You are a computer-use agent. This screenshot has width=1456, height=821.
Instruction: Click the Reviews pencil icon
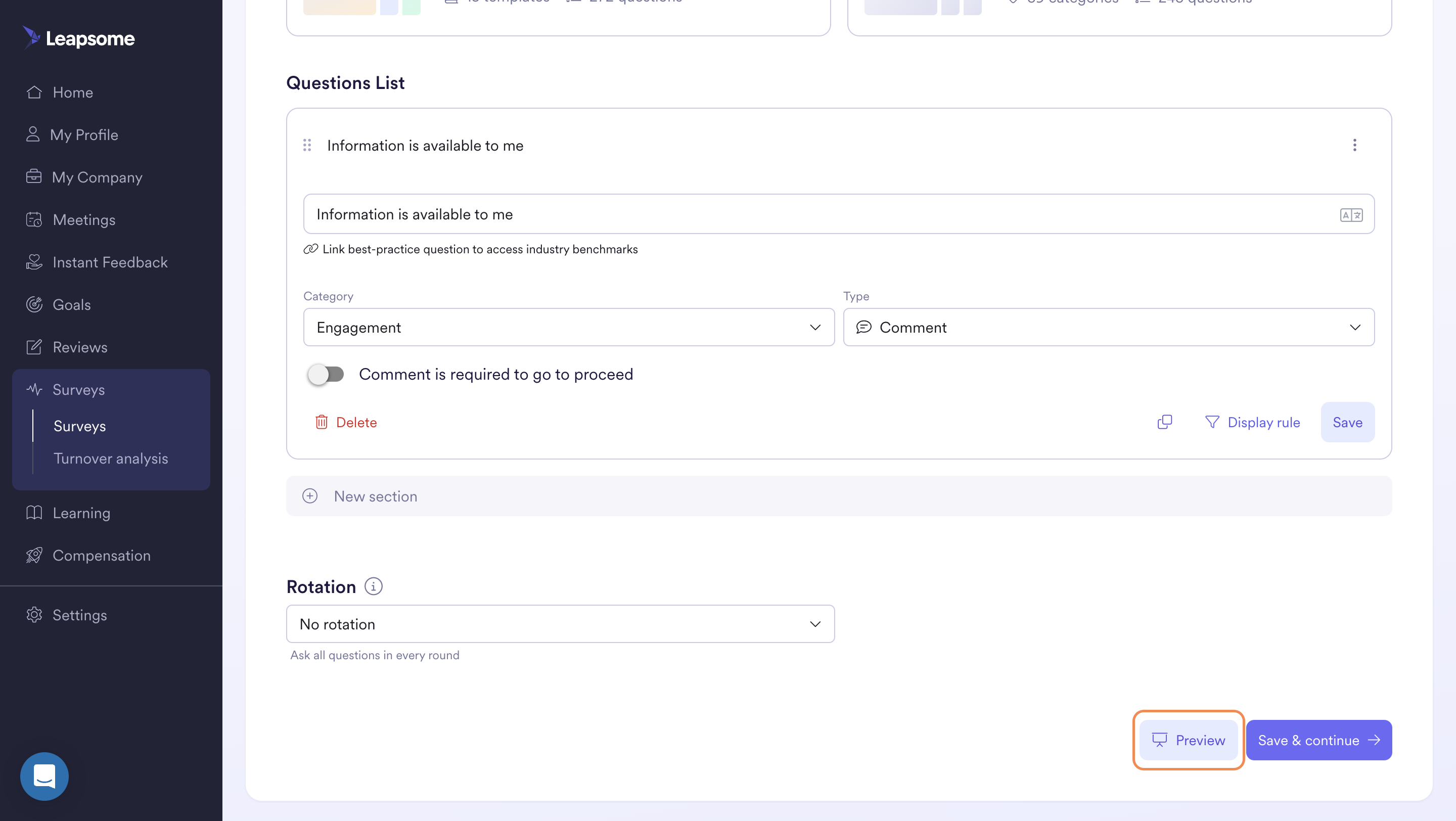pyautogui.click(x=34, y=346)
